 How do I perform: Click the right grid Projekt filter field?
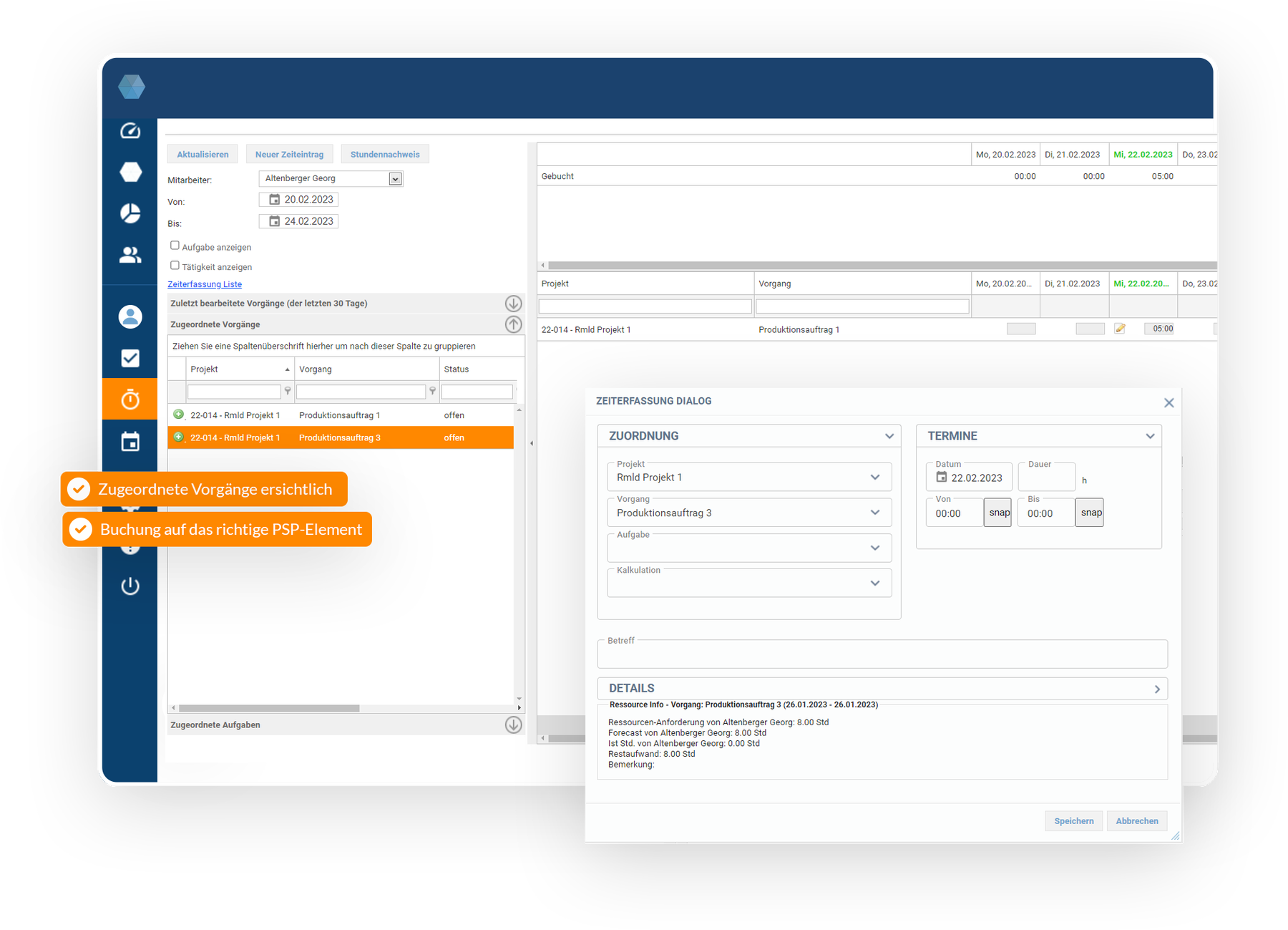(645, 306)
